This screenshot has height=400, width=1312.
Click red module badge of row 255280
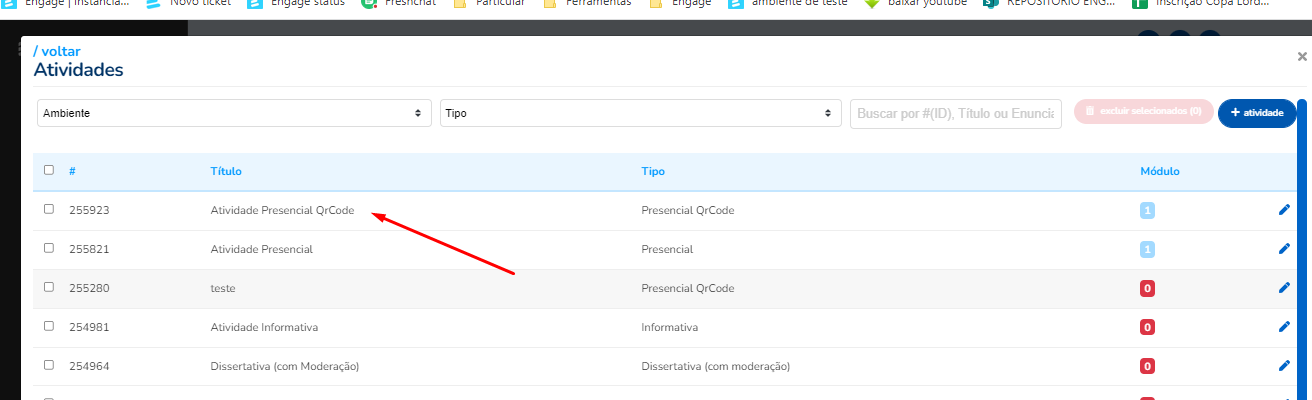(1148, 288)
